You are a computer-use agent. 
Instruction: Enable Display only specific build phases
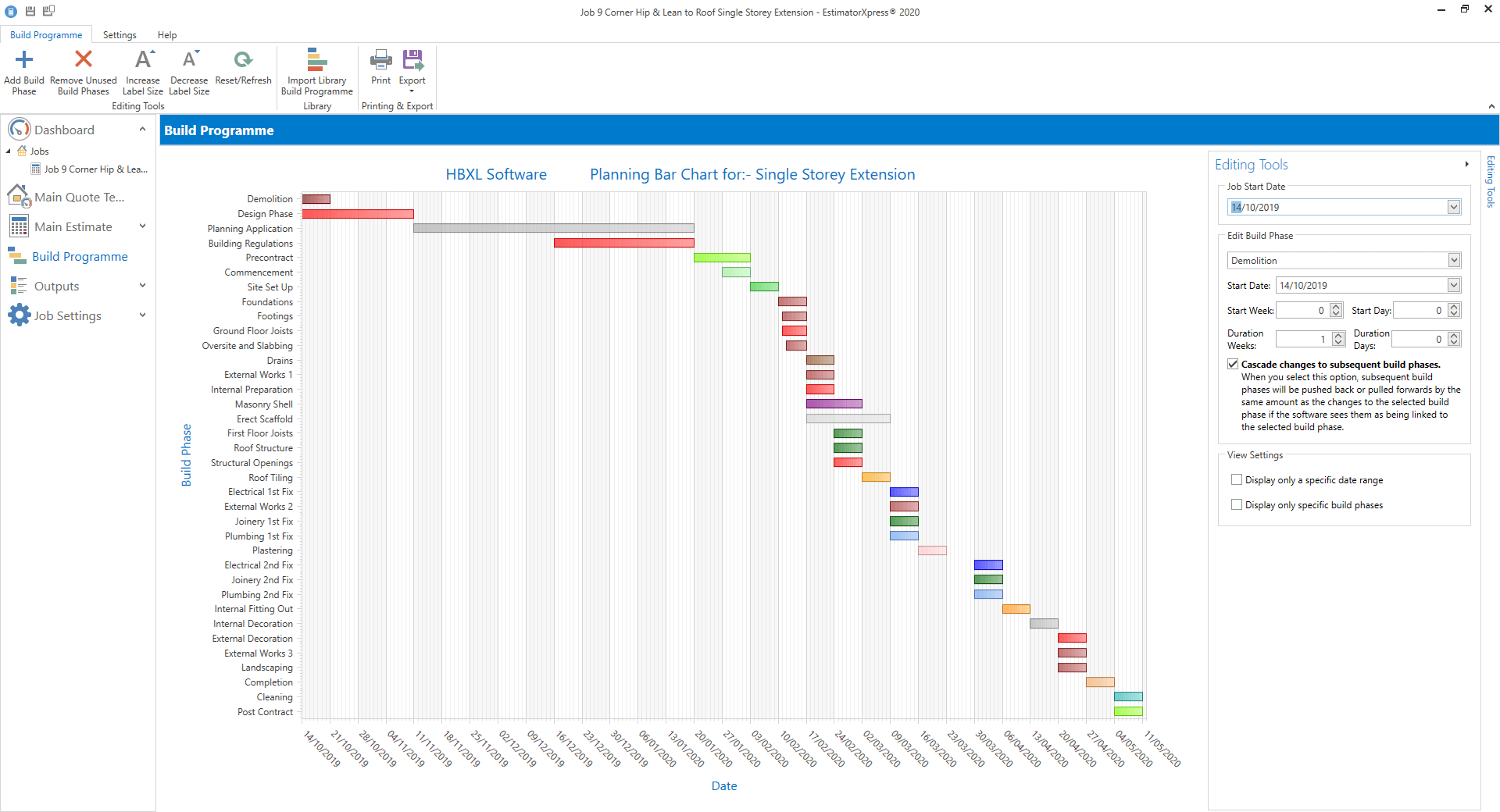coord(1237,504)
